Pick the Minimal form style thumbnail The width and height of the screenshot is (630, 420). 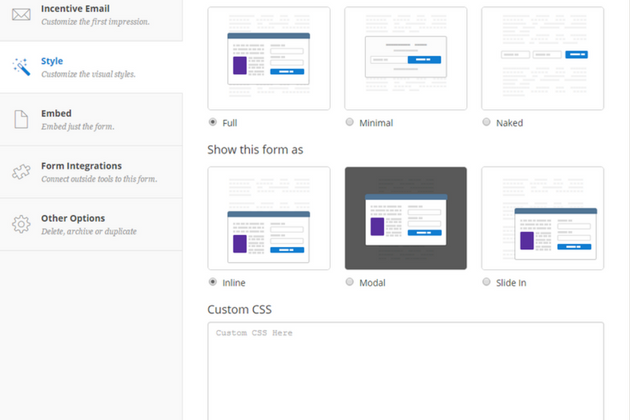406,58
